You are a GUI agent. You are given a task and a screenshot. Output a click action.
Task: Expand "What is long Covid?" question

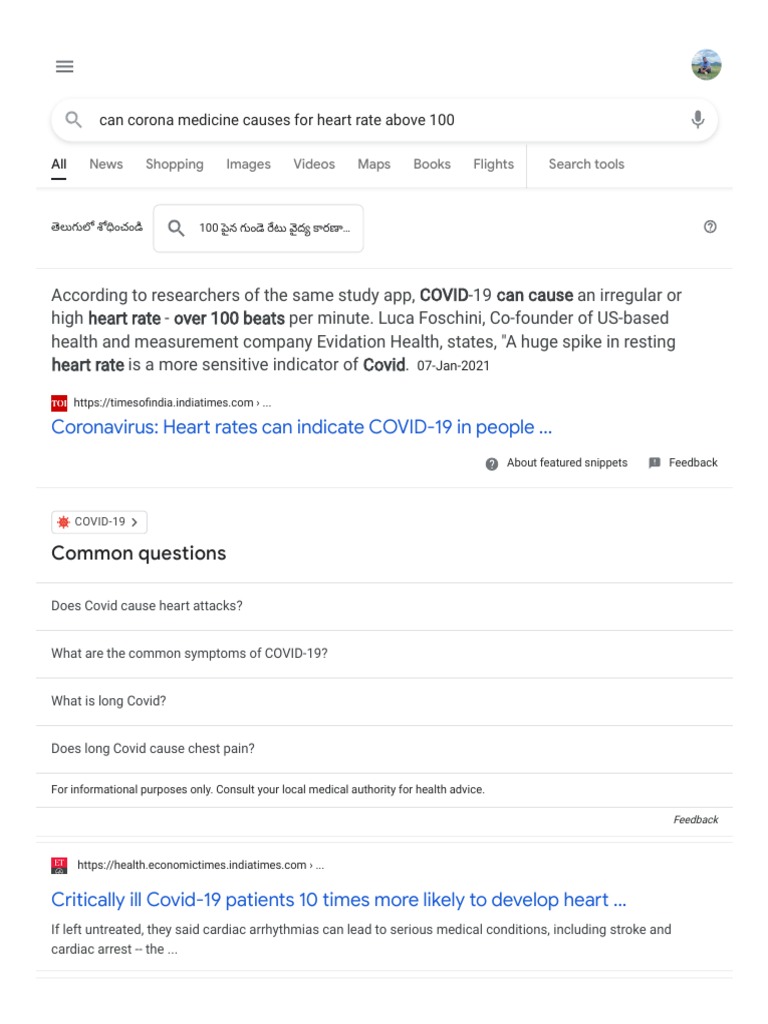[x=109, y=701]
